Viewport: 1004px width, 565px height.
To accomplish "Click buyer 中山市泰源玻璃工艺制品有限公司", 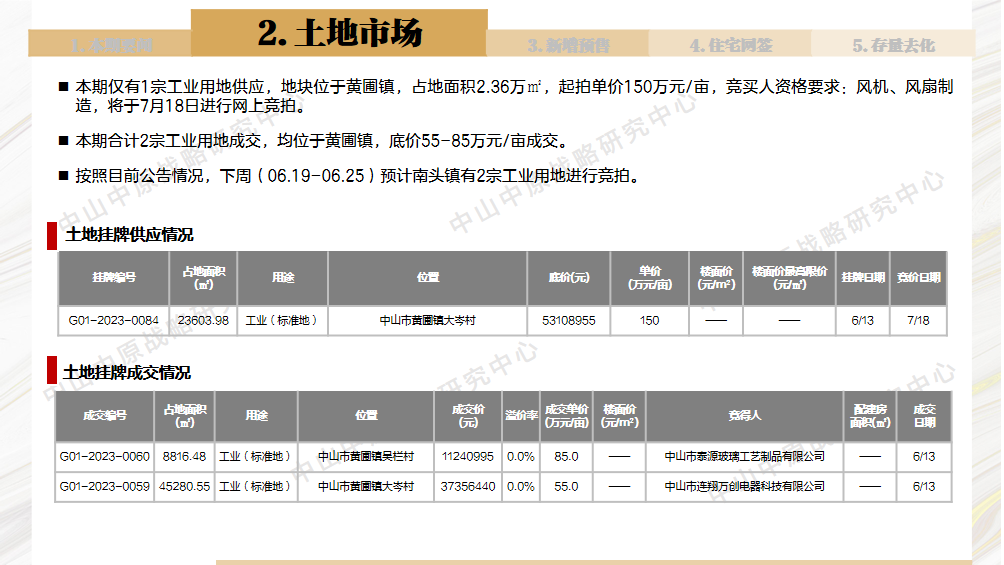I will click(744, 456).
